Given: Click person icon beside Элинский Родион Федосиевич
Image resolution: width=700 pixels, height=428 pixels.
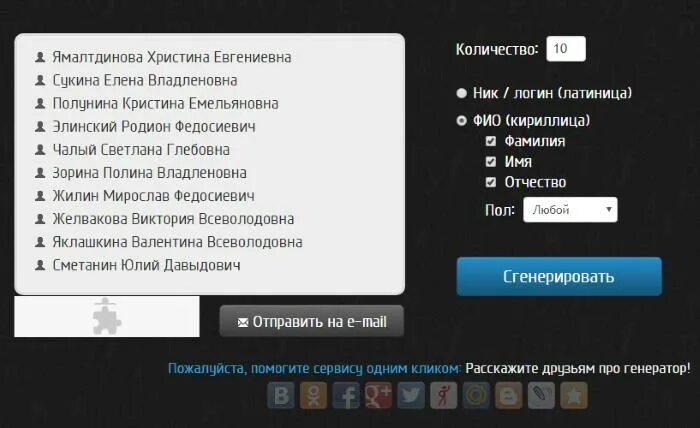Looking at the screenshot, I should pyautogui.click(x=40, y=126).
